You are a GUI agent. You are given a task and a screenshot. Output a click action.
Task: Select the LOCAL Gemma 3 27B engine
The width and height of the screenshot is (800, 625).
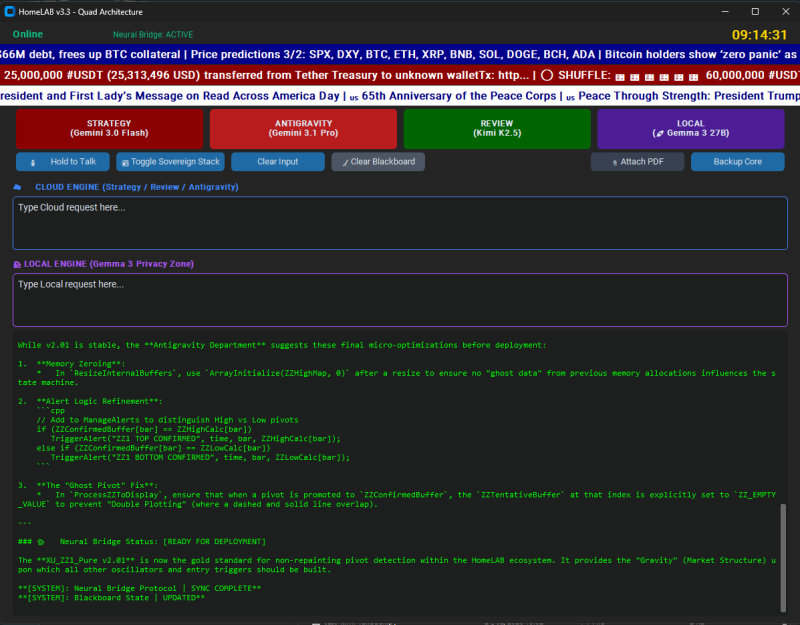691,129
